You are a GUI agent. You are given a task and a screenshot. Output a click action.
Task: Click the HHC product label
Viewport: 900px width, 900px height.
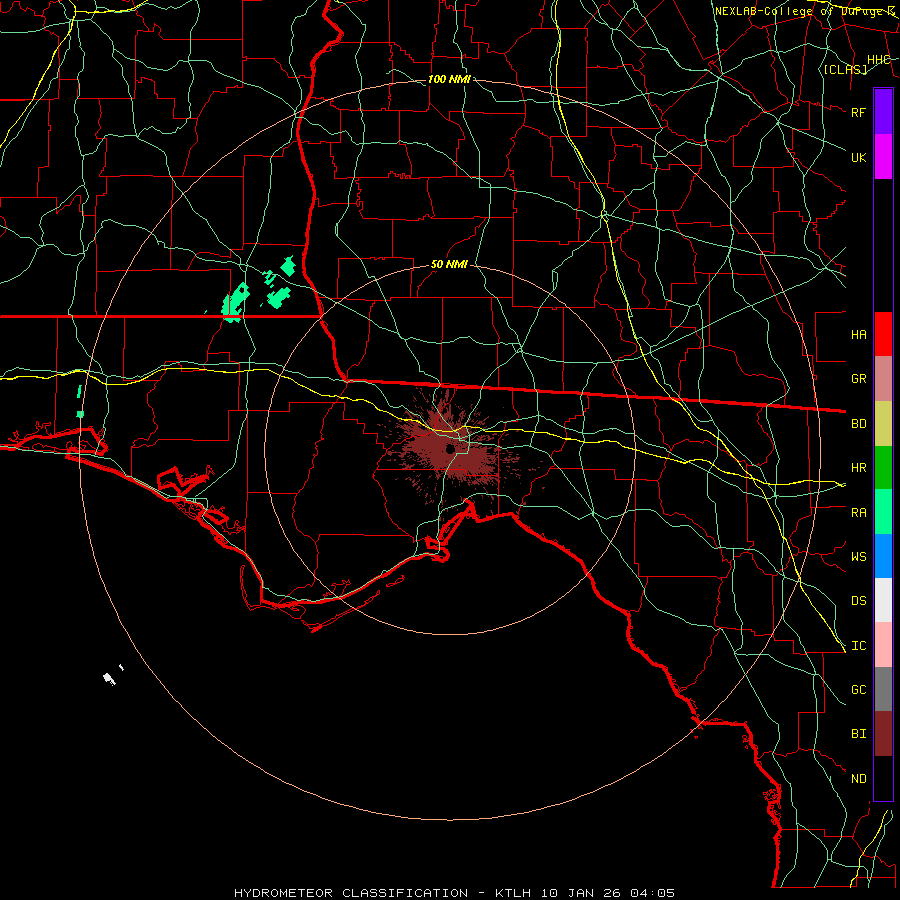[878, 60]
